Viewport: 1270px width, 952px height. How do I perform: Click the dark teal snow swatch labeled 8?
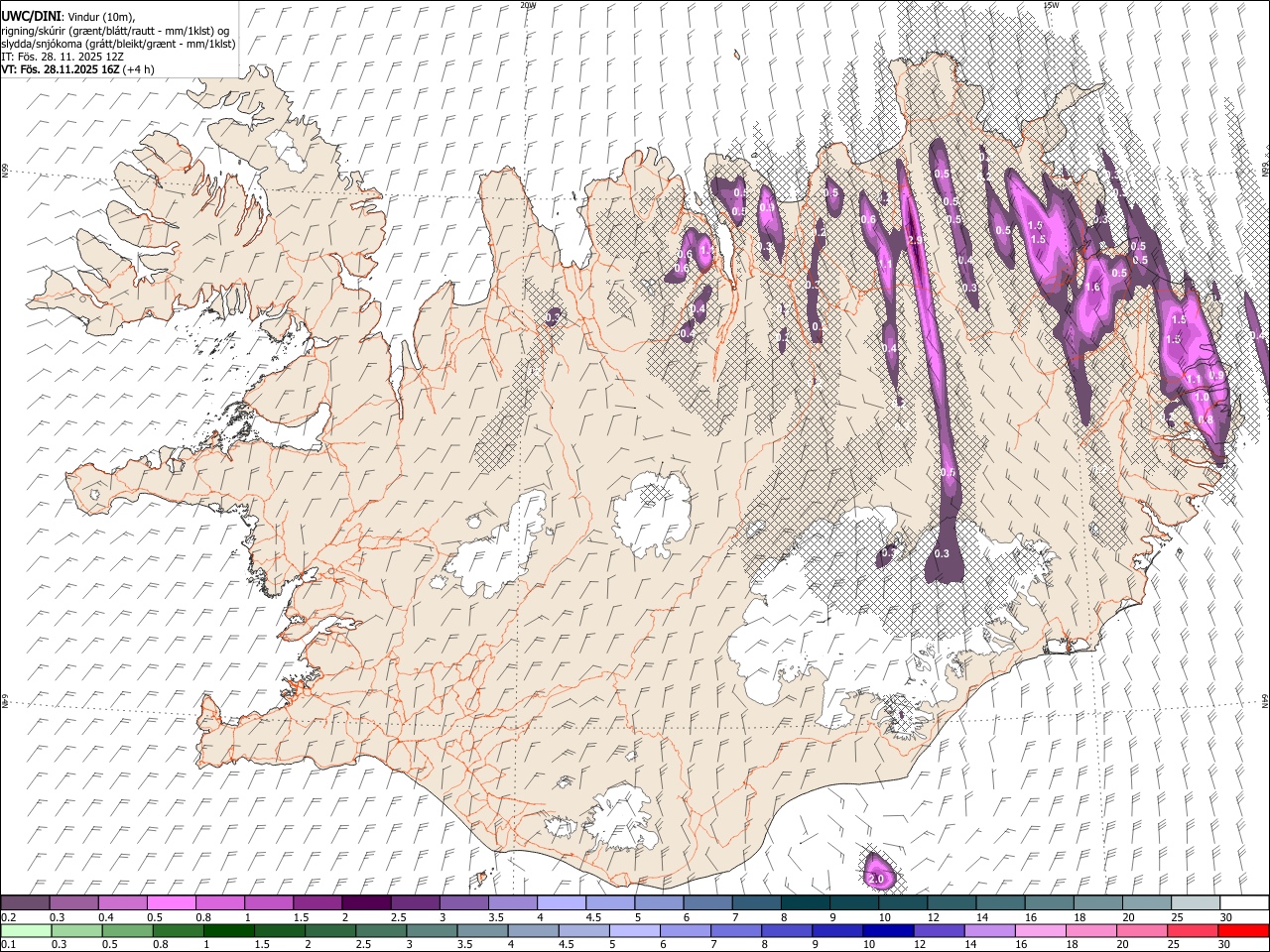tap(805, 903)
